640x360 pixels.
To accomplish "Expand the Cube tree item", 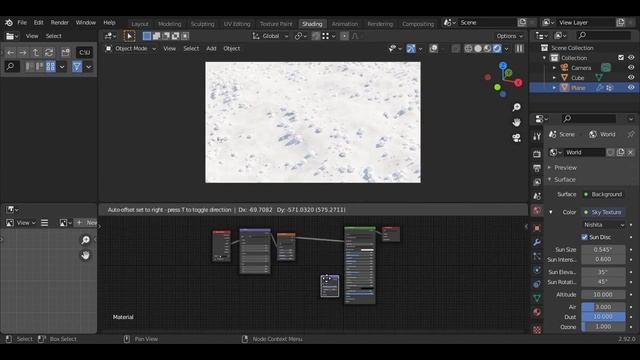I will (554, 78).
